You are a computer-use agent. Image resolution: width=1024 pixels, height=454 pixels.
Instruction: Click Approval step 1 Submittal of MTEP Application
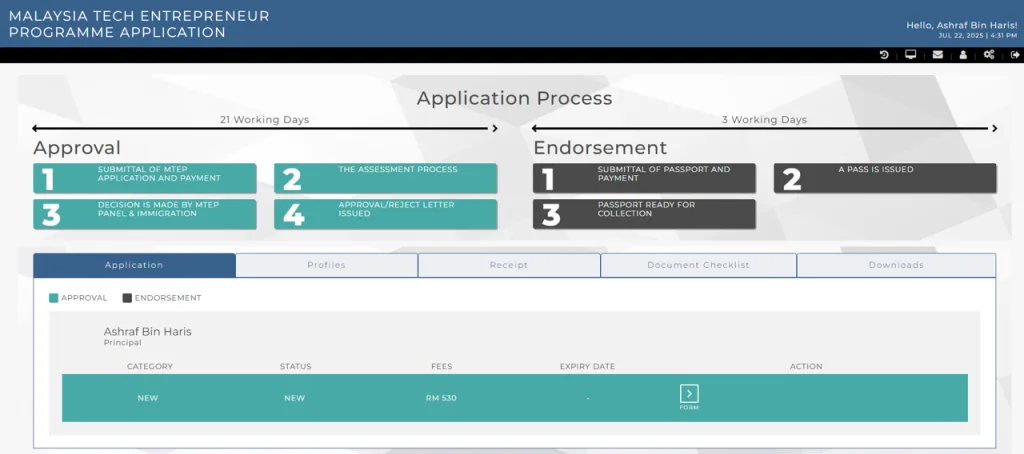point(144,178)
